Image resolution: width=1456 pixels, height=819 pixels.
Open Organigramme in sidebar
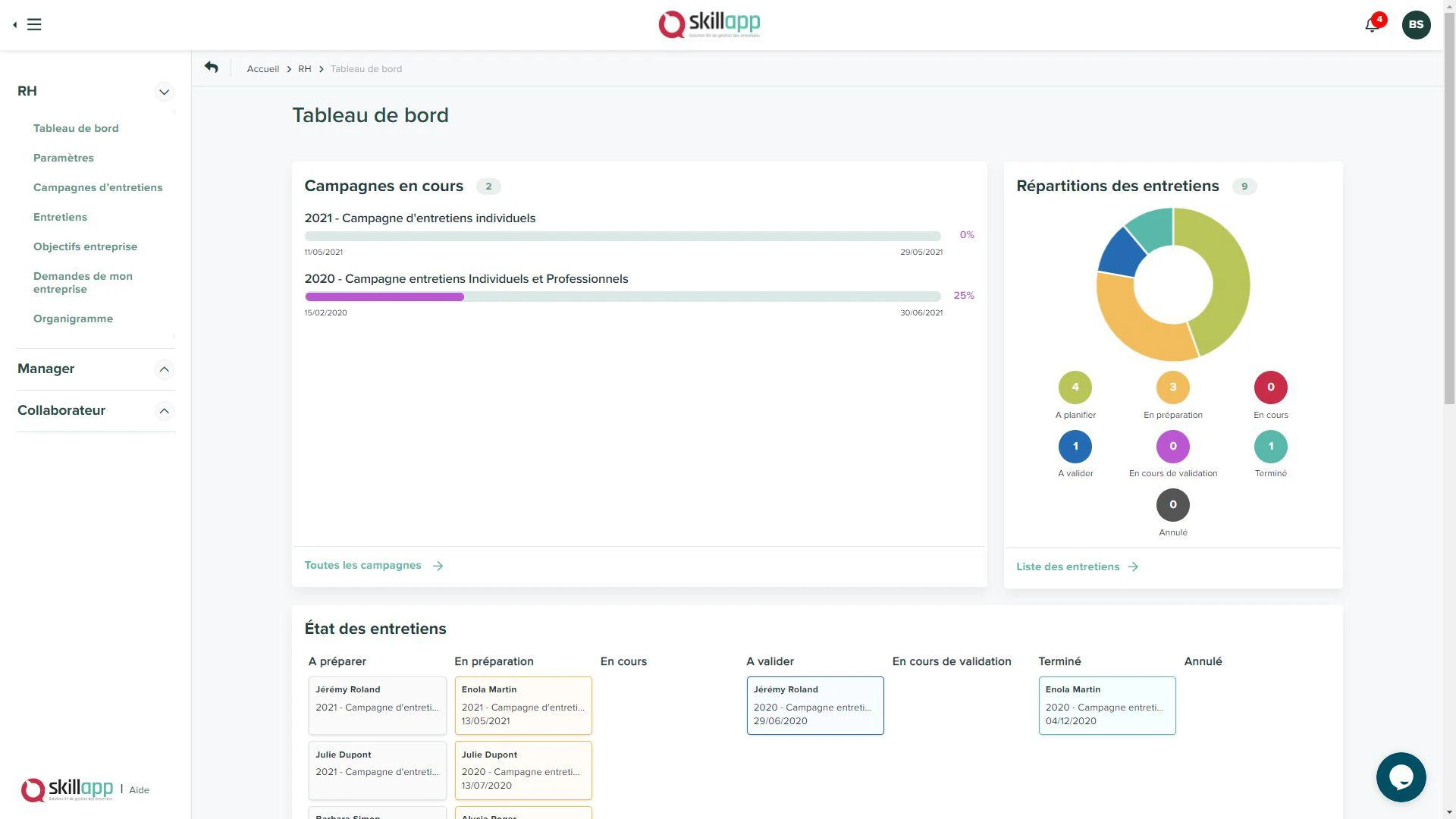coord(73,318)
